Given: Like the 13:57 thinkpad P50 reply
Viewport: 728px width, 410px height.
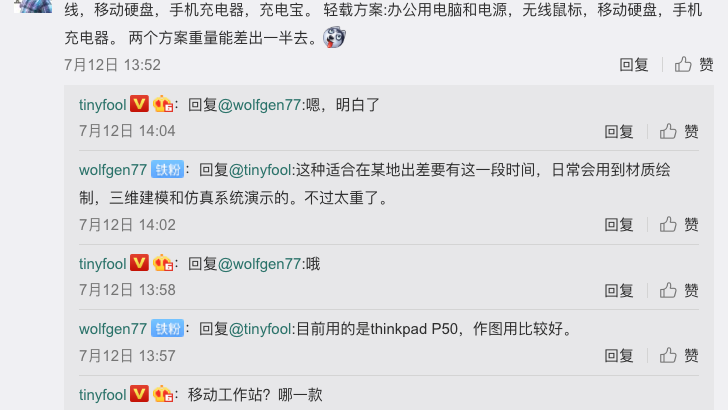Looking at the screenshot, I should pos(679,356).
